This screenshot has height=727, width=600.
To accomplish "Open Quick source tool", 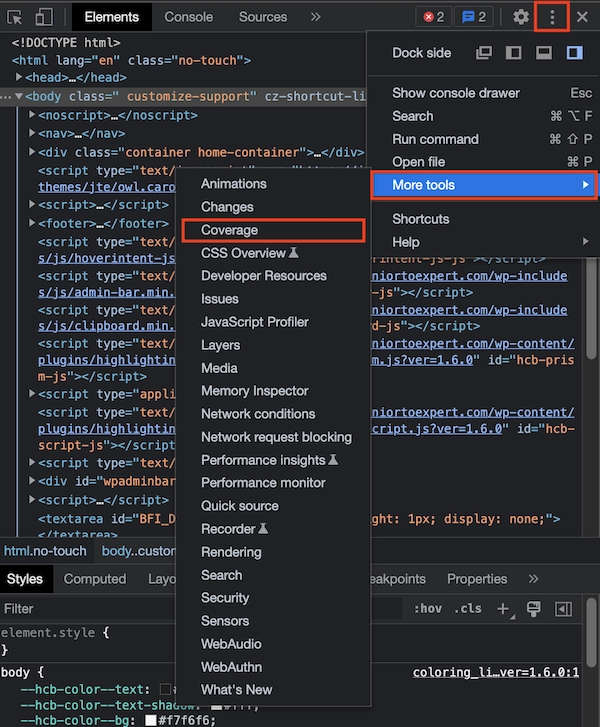I will (x=273, y=506).
